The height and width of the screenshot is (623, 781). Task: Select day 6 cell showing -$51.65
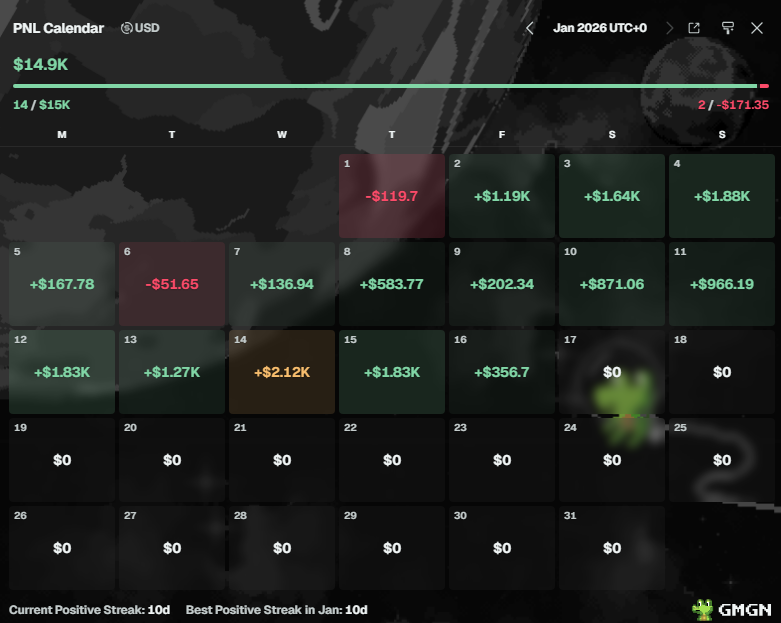click(x=172, y=284)
